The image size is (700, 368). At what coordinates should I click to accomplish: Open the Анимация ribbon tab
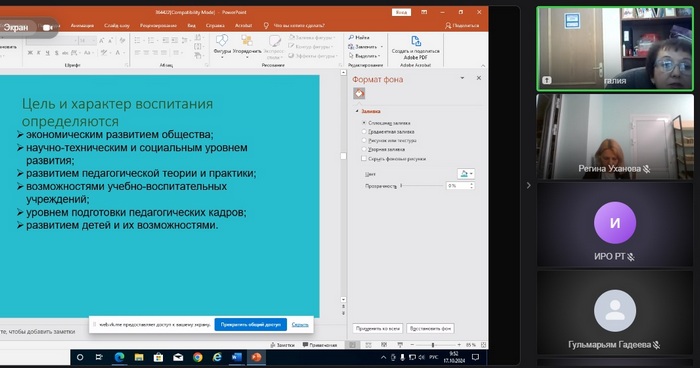[x=82, y=25]
